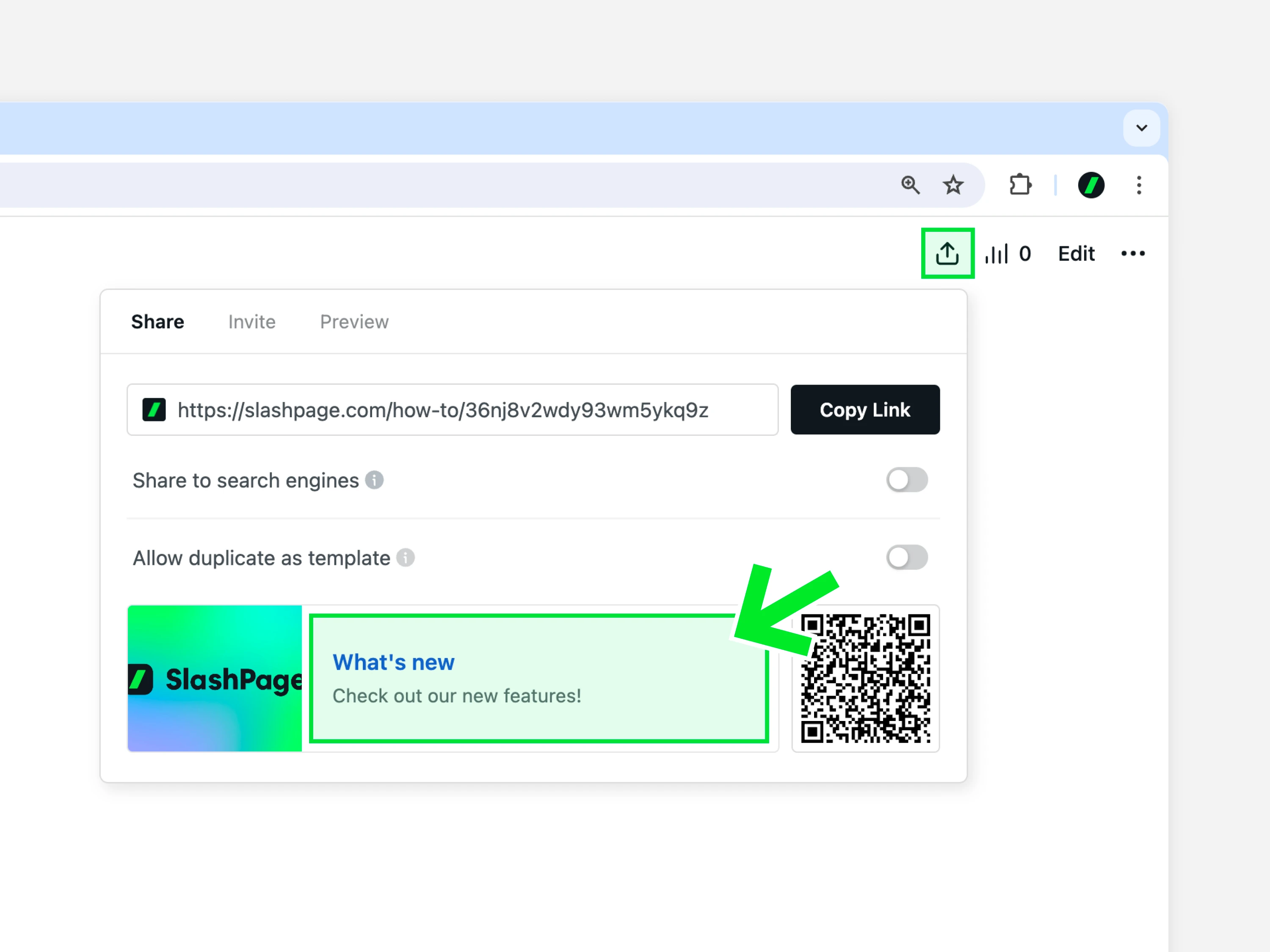The width and height of the screenshot is (1270, 952).
Task: Click the 'Allow duplicate as template' label
Action: 261,558
